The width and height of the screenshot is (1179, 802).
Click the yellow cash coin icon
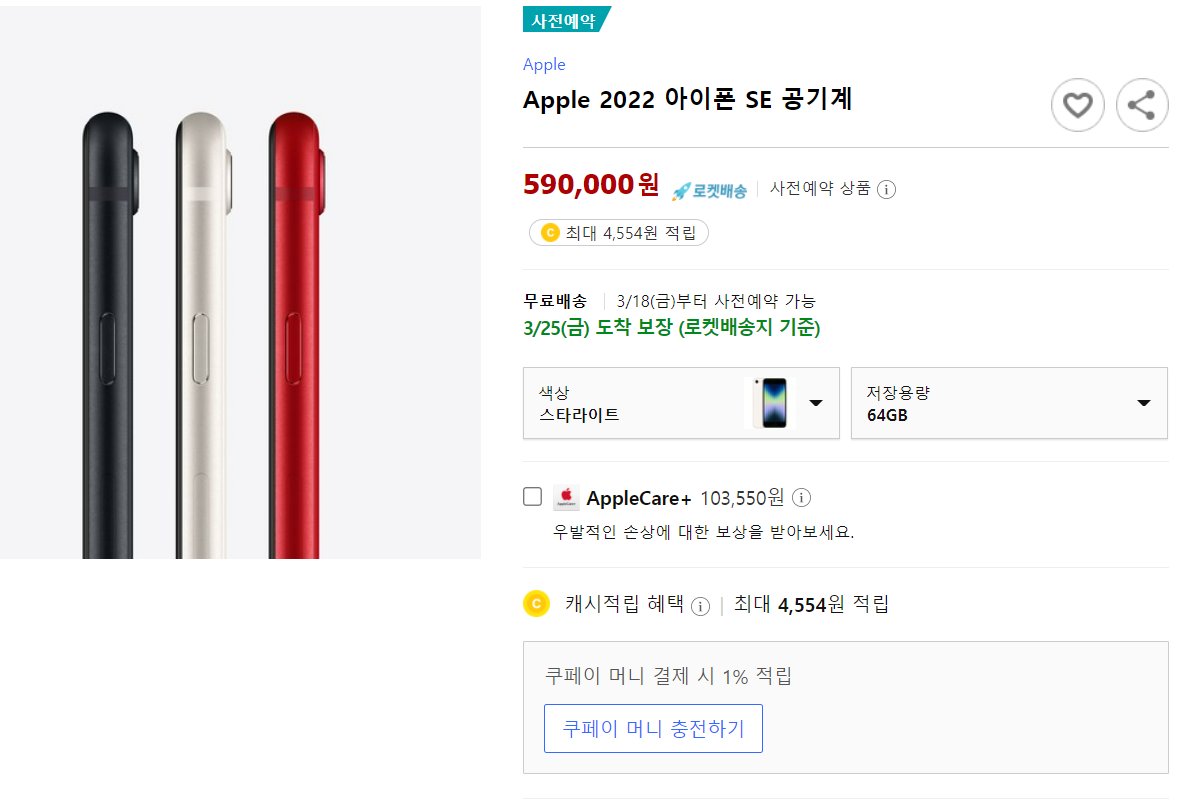[x=537, y=604]
